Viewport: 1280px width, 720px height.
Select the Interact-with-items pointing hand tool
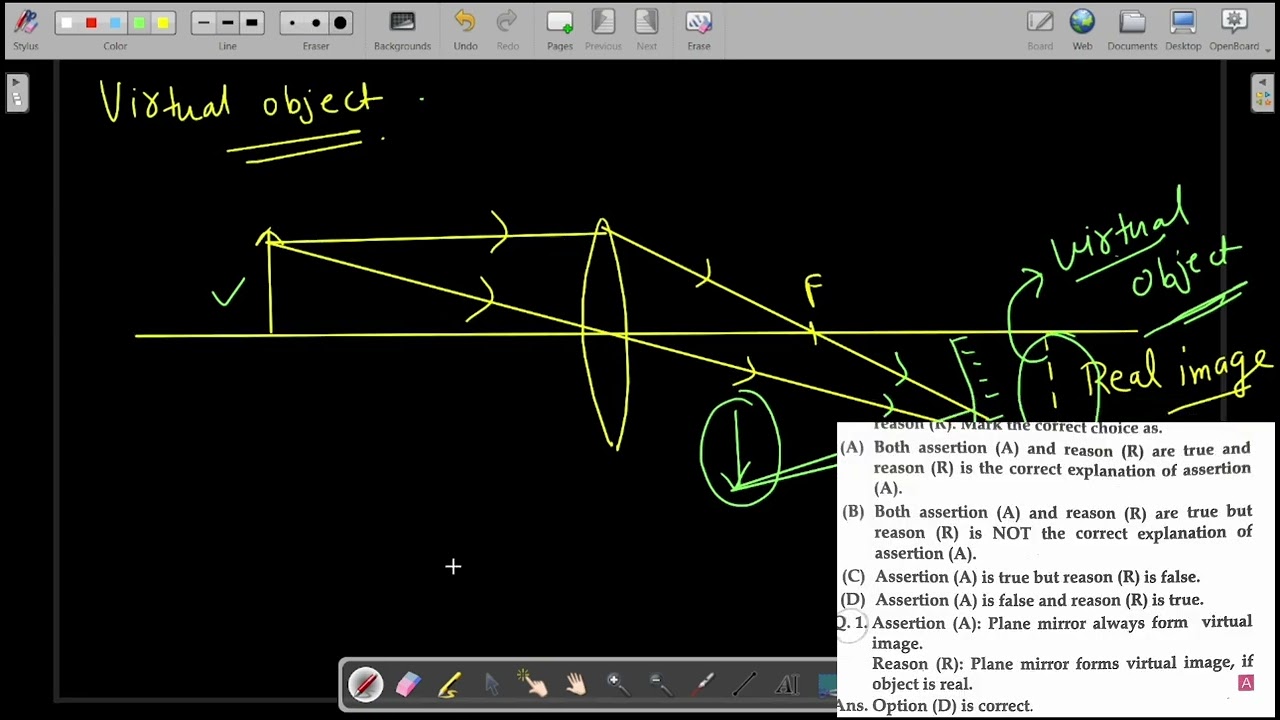[533, 684]
